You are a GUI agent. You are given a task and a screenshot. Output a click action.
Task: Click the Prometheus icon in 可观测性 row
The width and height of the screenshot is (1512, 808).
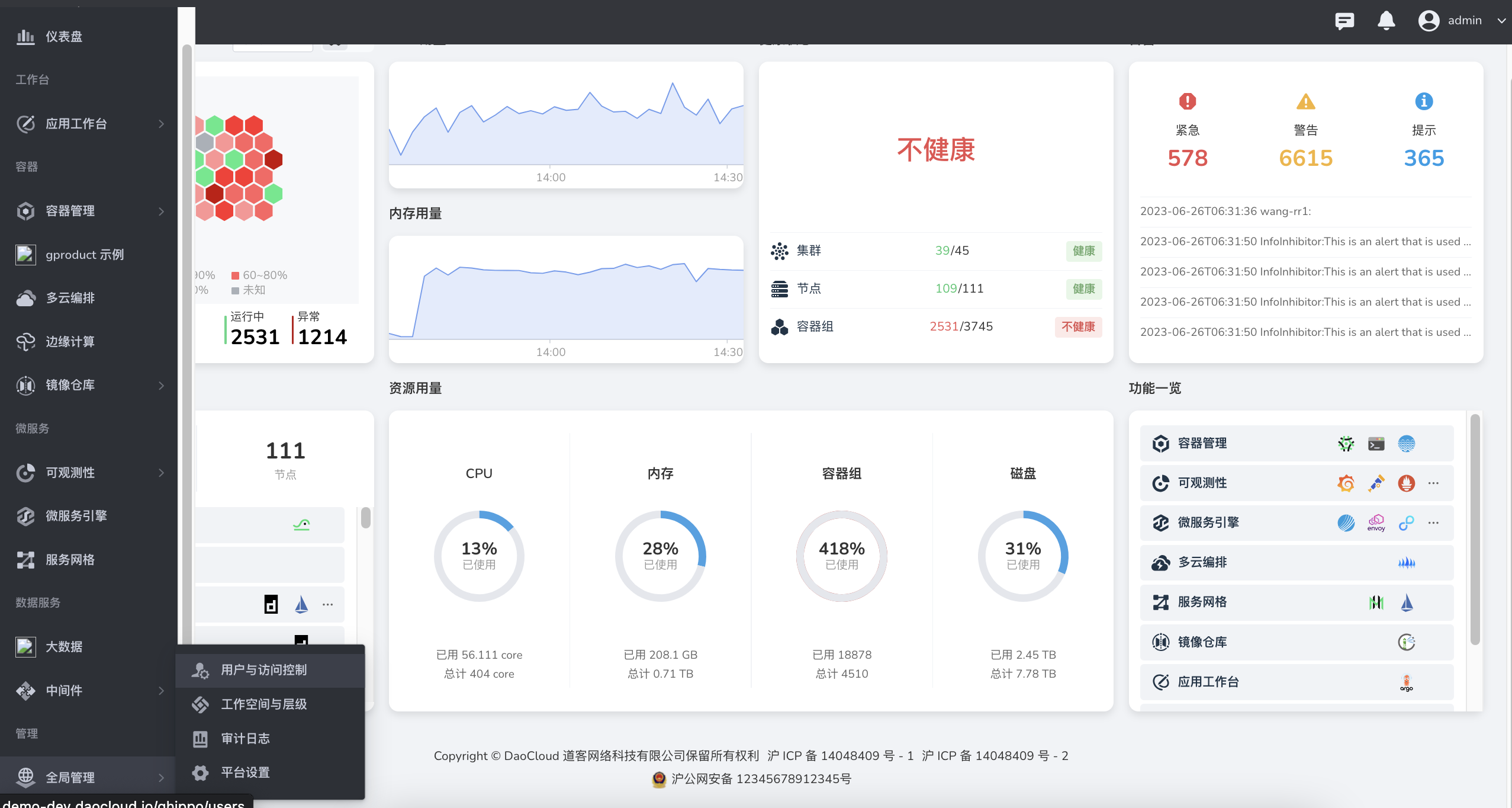point(1406,483)
